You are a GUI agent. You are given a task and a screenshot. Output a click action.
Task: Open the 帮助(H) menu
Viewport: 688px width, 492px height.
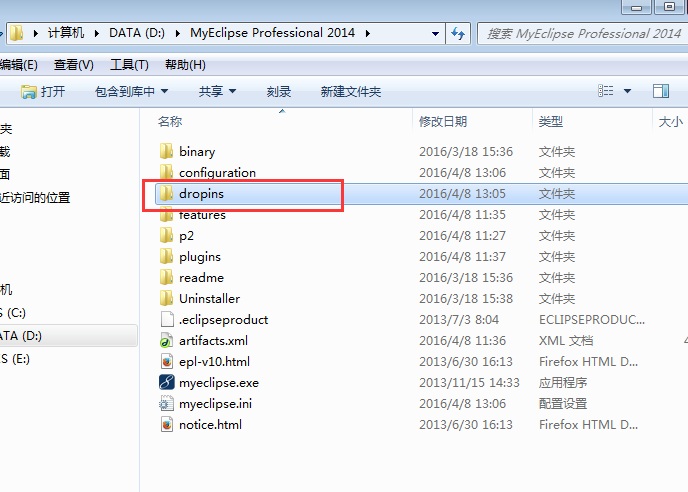[185, 65]
